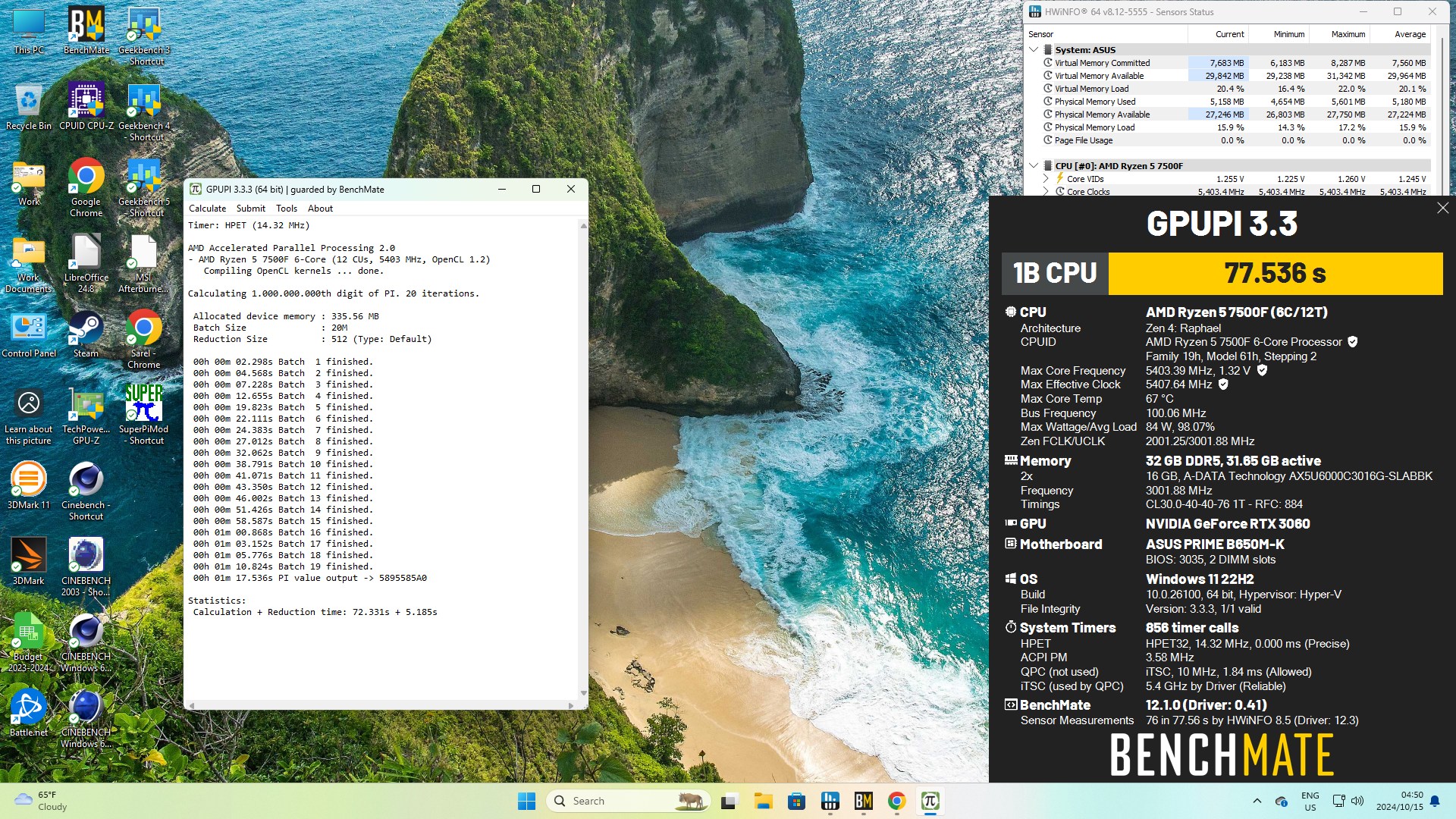Screen dimensions: 1456x819
Task: Select the Virtual Memory Committed sensor row
Action: click(1228, 63)
